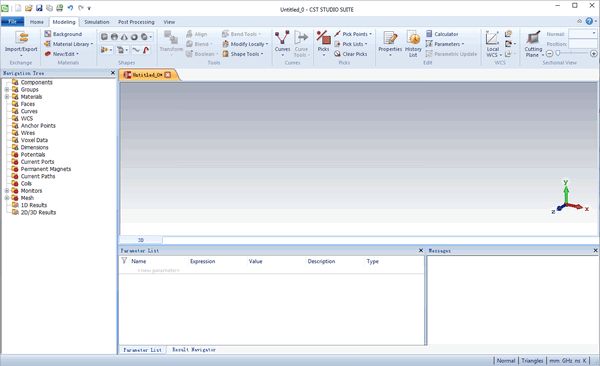
Task: Open Material Library dropdown
Action: coord(68,44)
